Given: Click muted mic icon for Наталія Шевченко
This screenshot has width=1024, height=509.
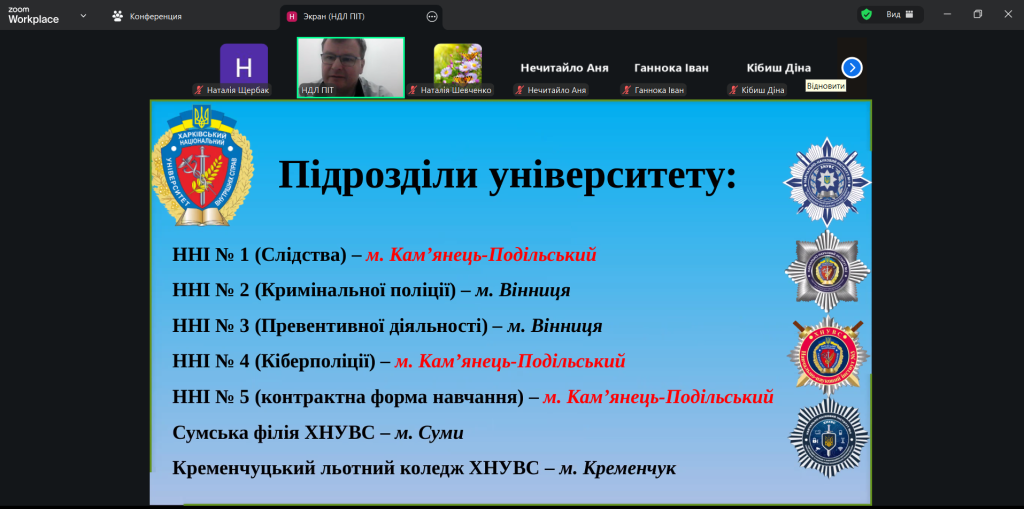Looking at the screenshot, I should (413, 90).
